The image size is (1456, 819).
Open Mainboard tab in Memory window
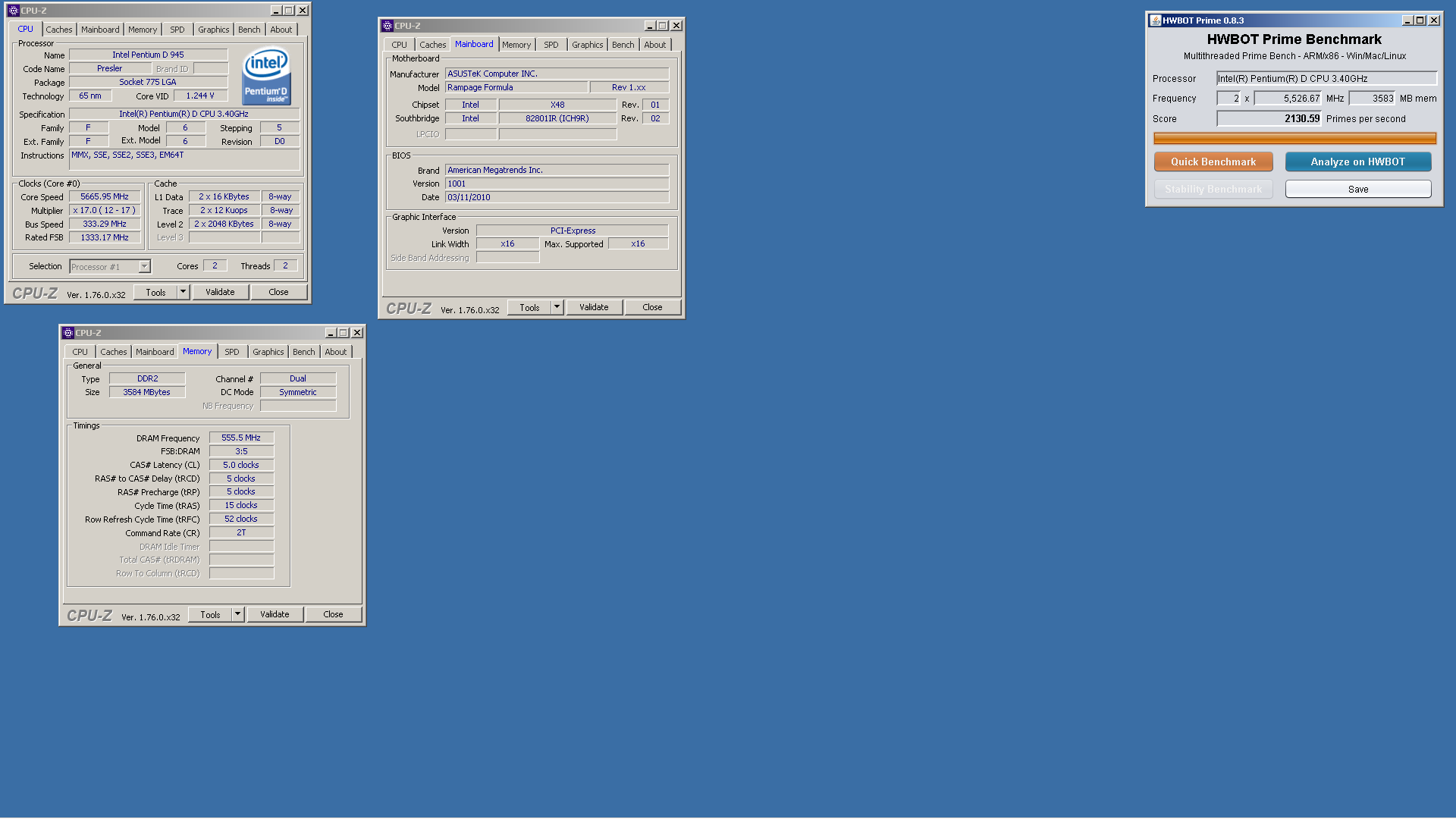[x=155, y=352]
